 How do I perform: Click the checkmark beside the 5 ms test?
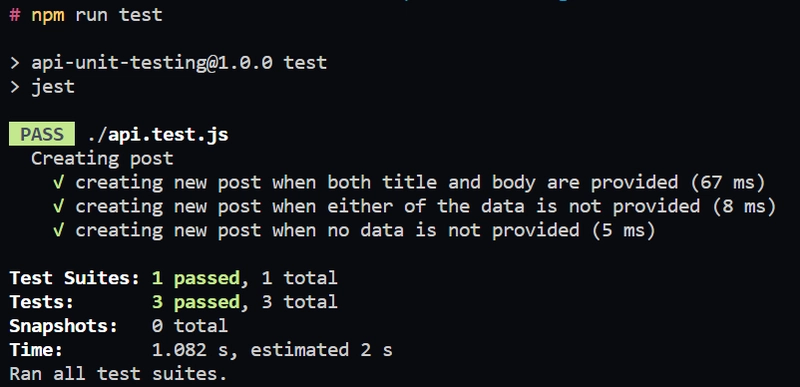[x=59, y=230]
